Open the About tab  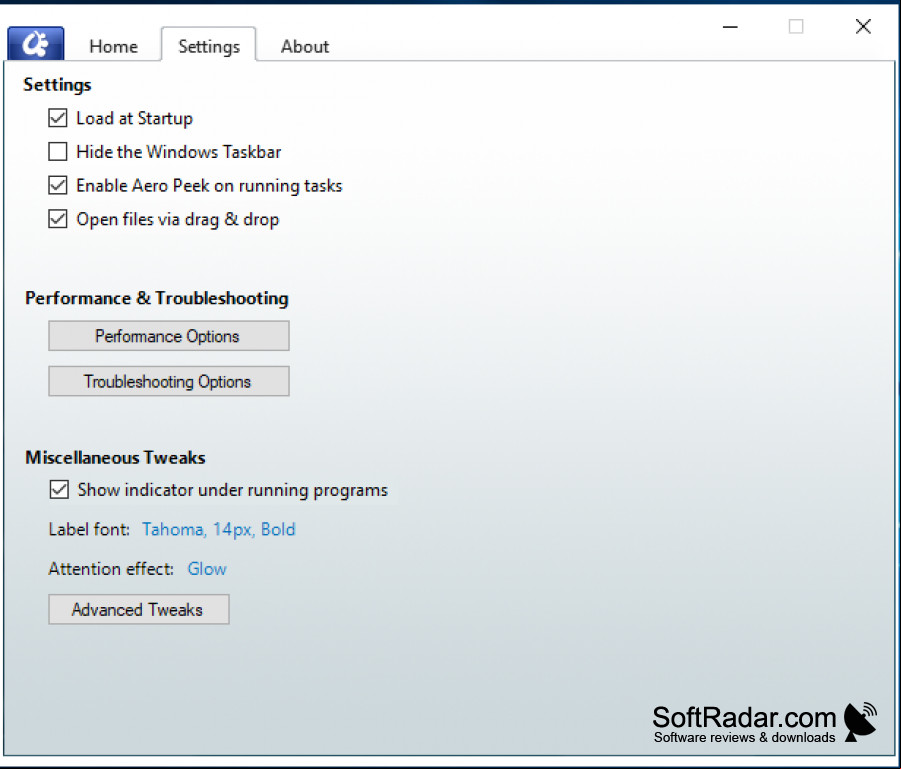[x=305, y=46]
